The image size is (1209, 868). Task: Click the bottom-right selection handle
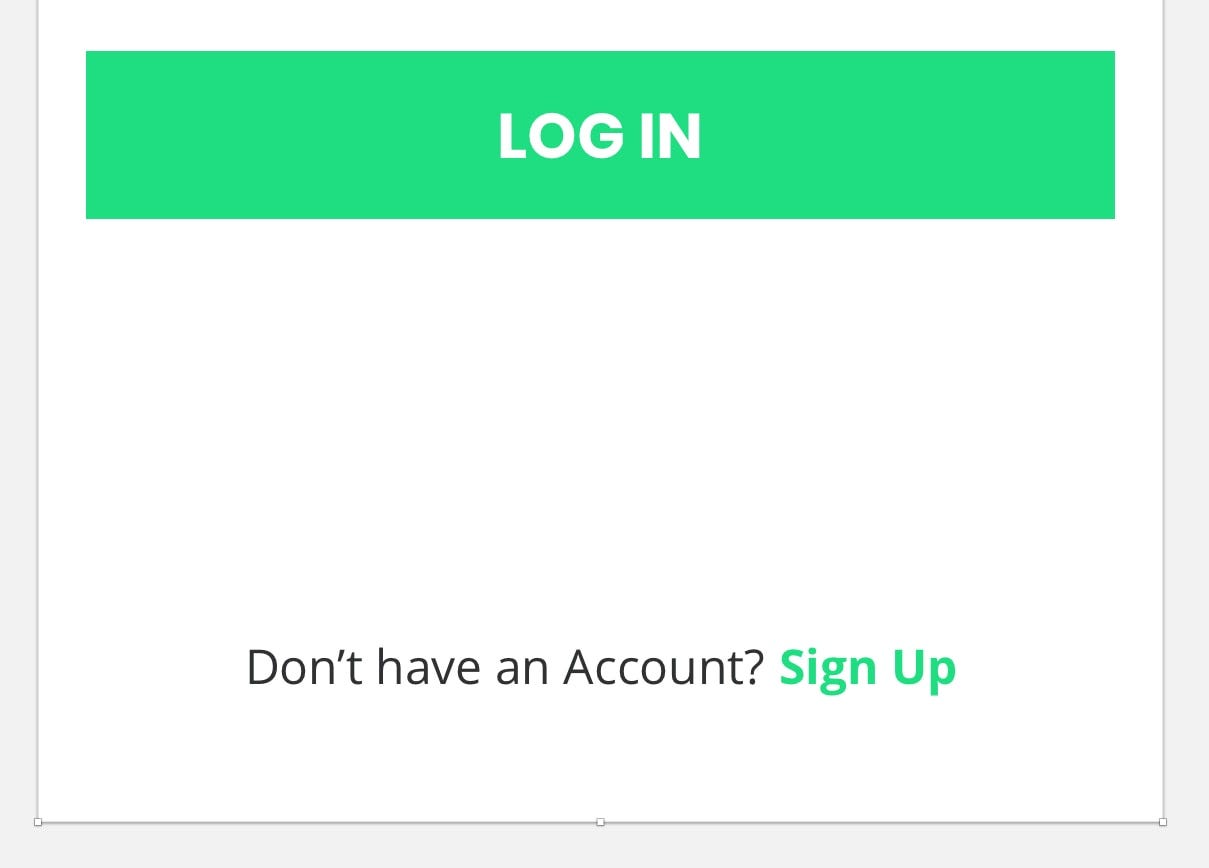[x=1163, y=822]
